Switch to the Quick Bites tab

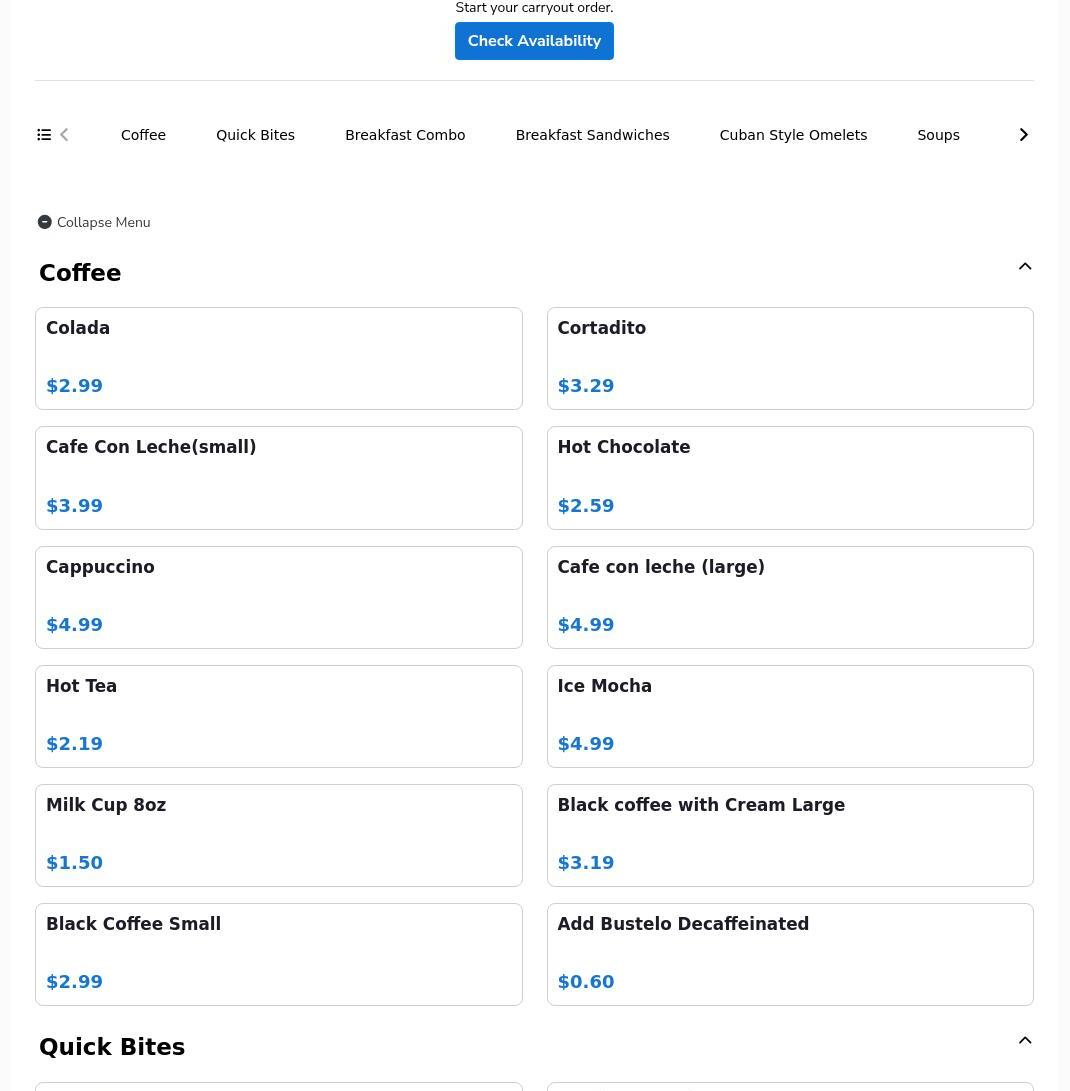[255, 135]
